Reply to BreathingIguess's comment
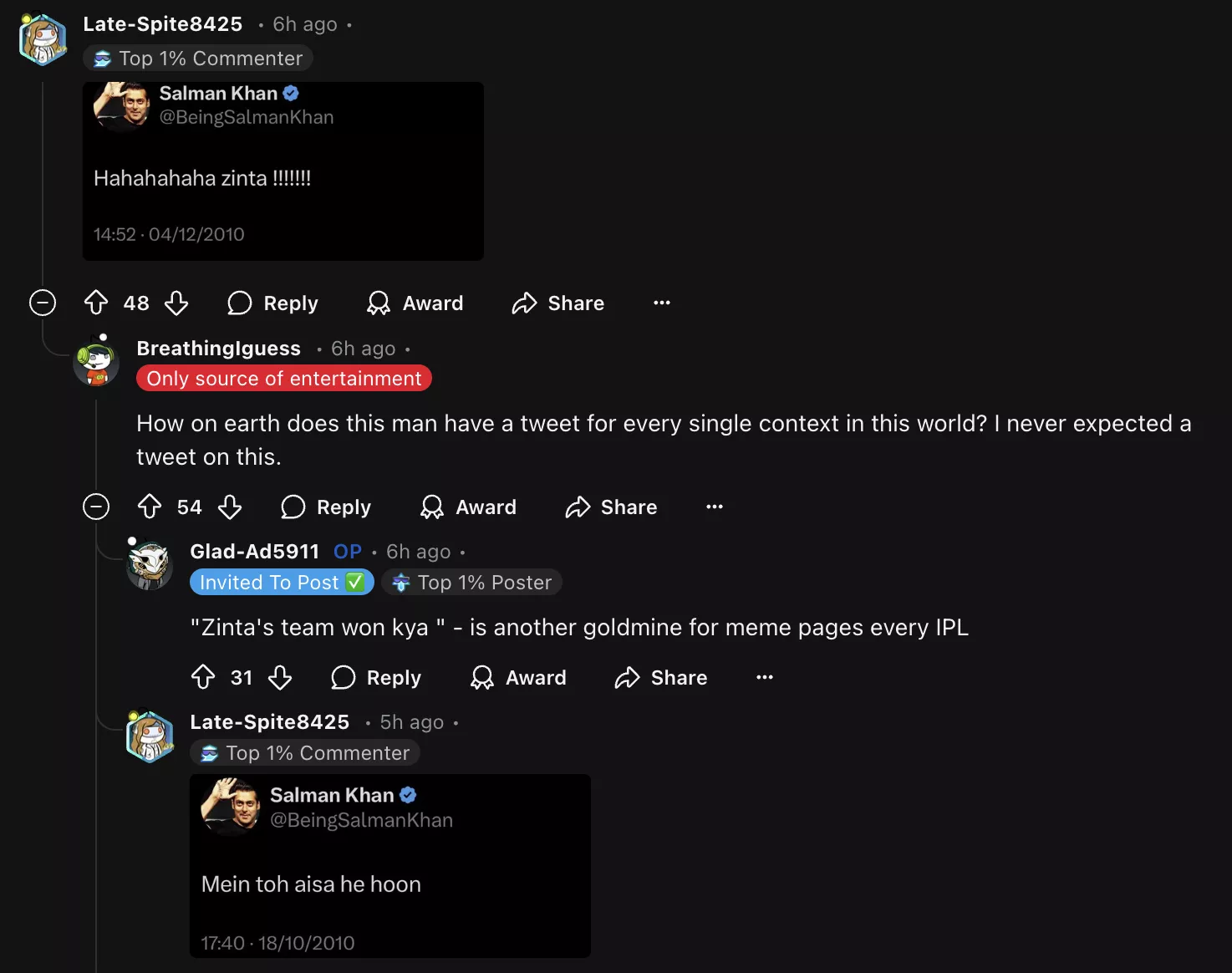This screenshot has height=973, width=1232. (x=327, y=507)
